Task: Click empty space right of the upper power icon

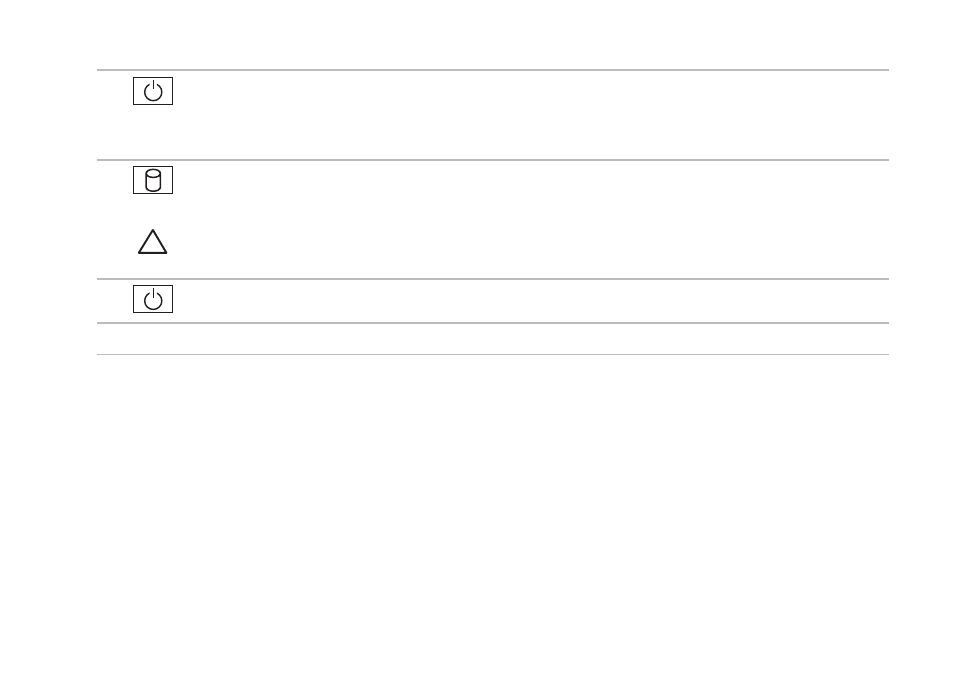Action: pyautogui.click(x=531, y=91)
